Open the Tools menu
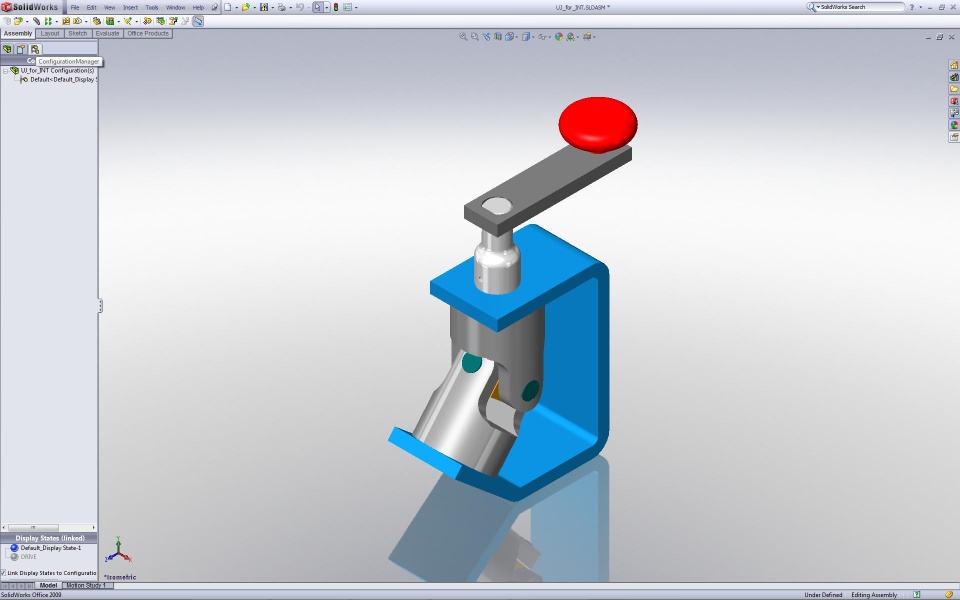The height and width of the screenshot is (600, 960). [x=152, y=7]
